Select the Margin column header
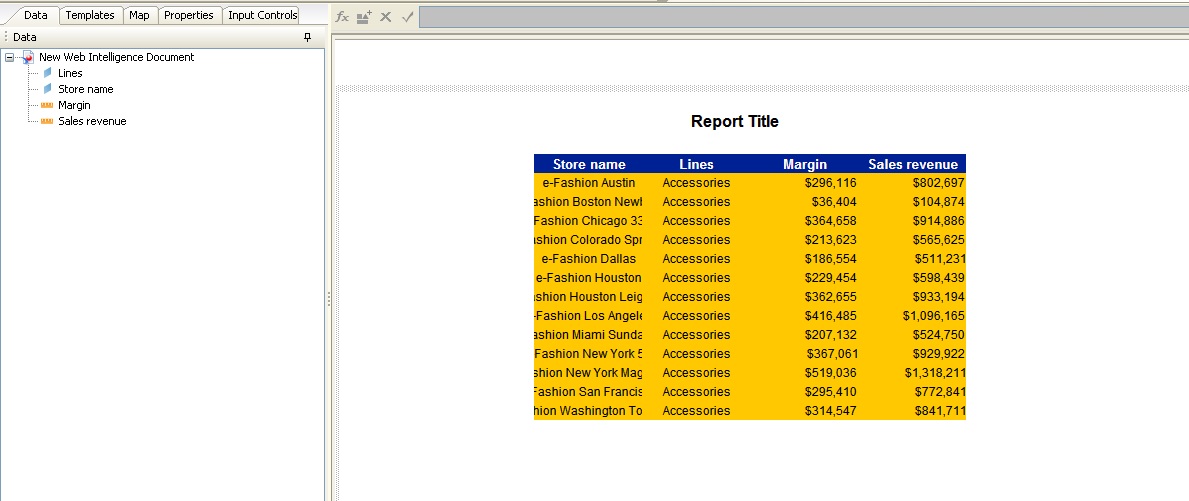Viewport: 1189px width, 501px height. click(805, 164)
